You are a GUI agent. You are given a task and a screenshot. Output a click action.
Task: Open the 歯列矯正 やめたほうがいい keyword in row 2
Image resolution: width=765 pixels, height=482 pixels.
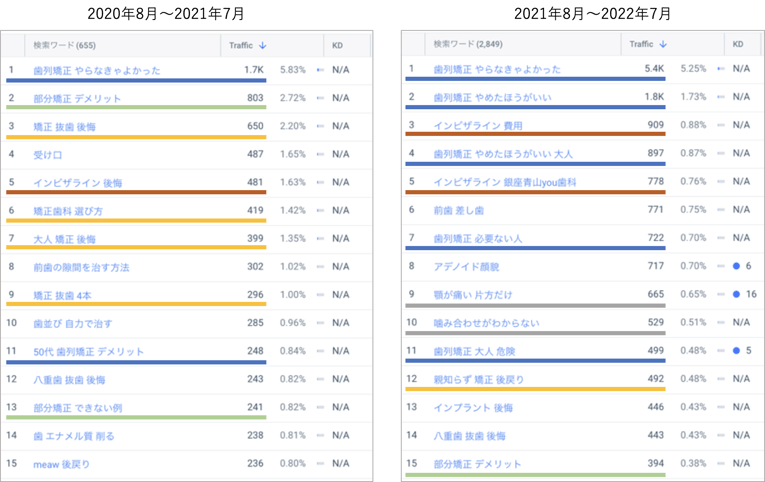493,98
